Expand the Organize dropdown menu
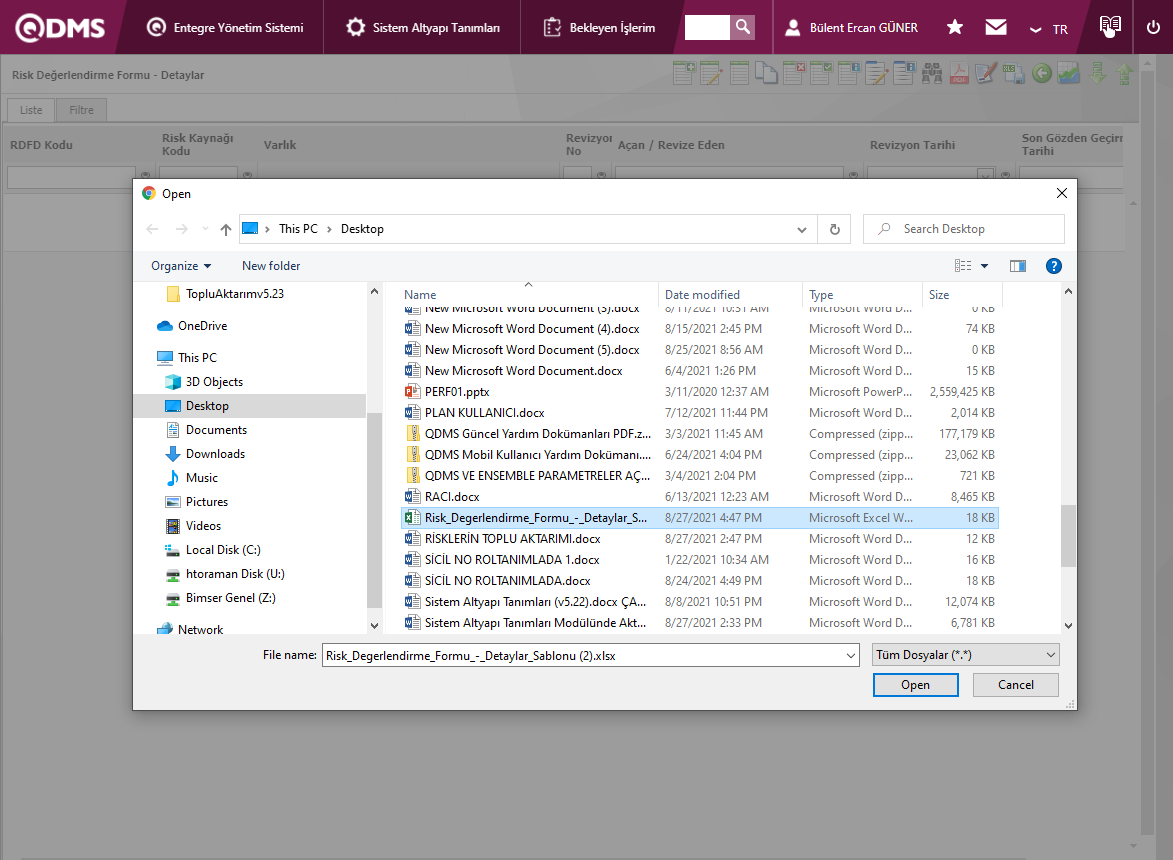1173x860 pixels. click(181, 266)
